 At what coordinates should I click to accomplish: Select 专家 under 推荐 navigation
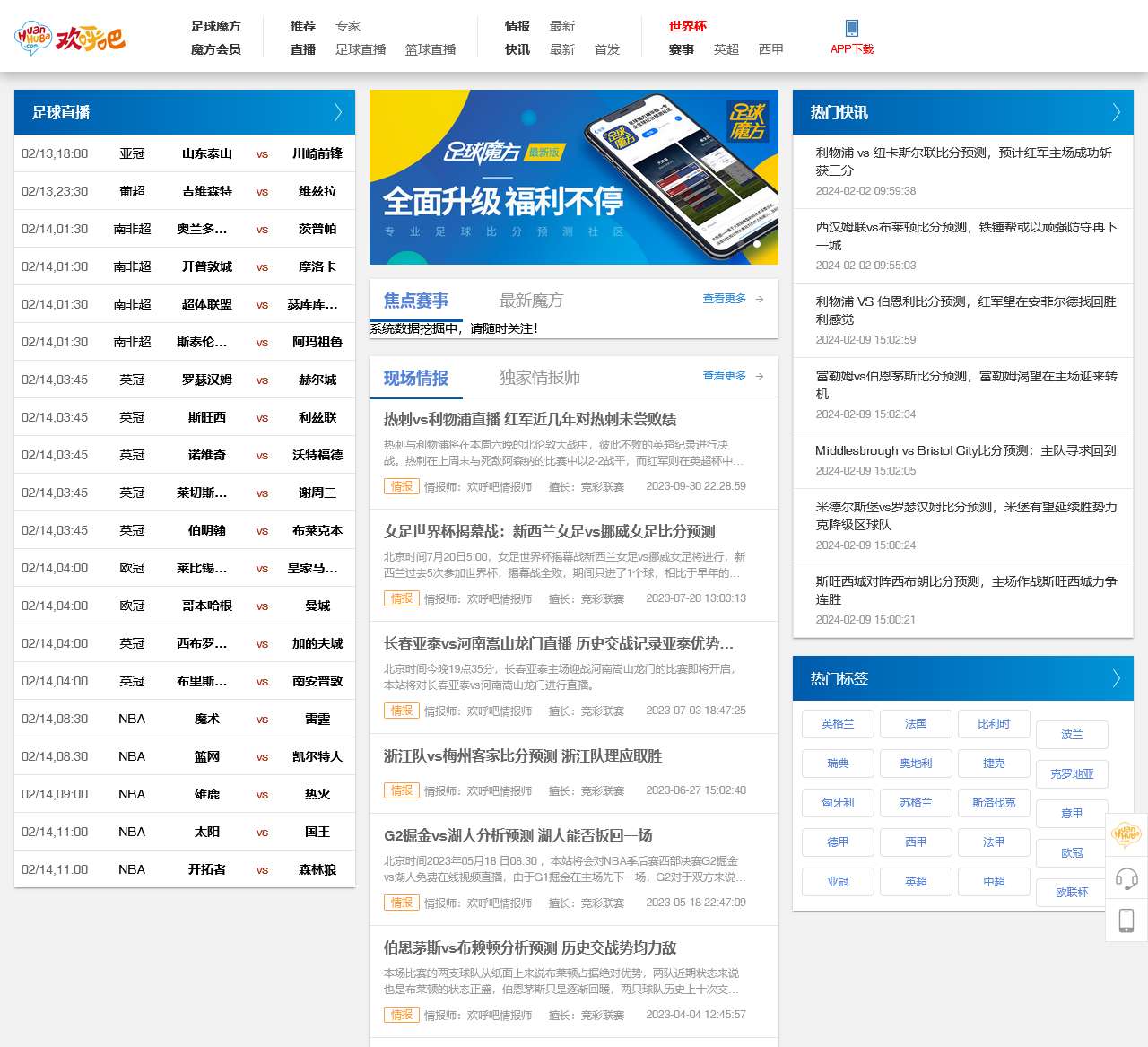coord(348,26)
